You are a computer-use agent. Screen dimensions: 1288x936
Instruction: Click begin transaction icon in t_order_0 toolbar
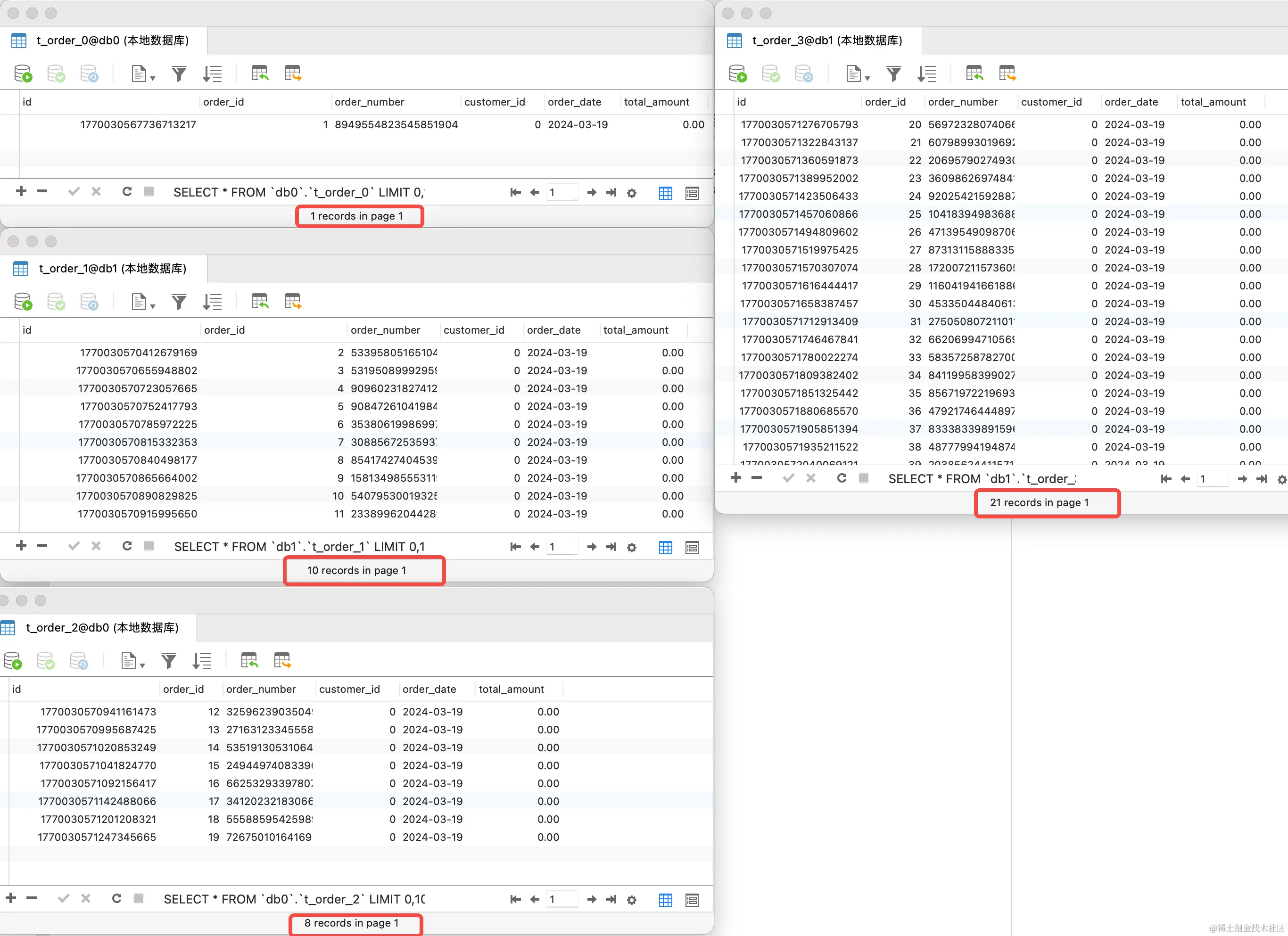23,74
